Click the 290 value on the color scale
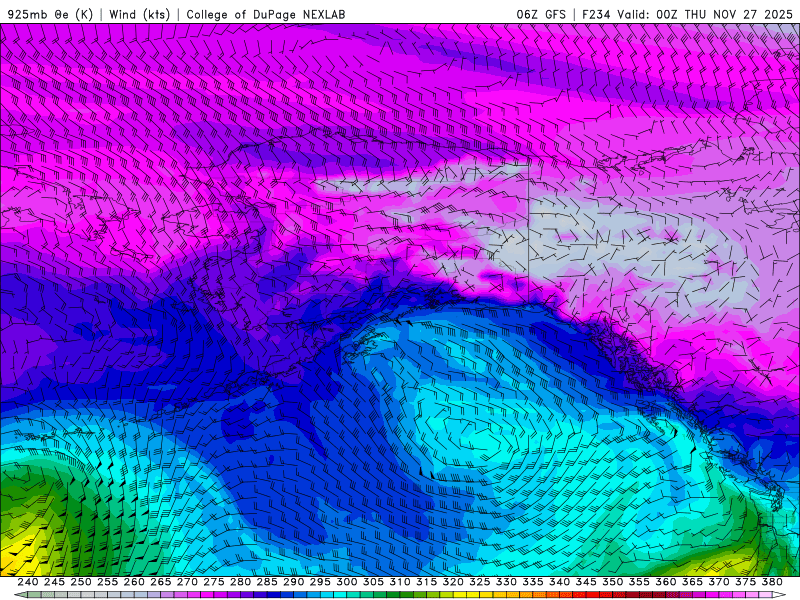Screen dimensions: 800x600 tap(293, 582)
